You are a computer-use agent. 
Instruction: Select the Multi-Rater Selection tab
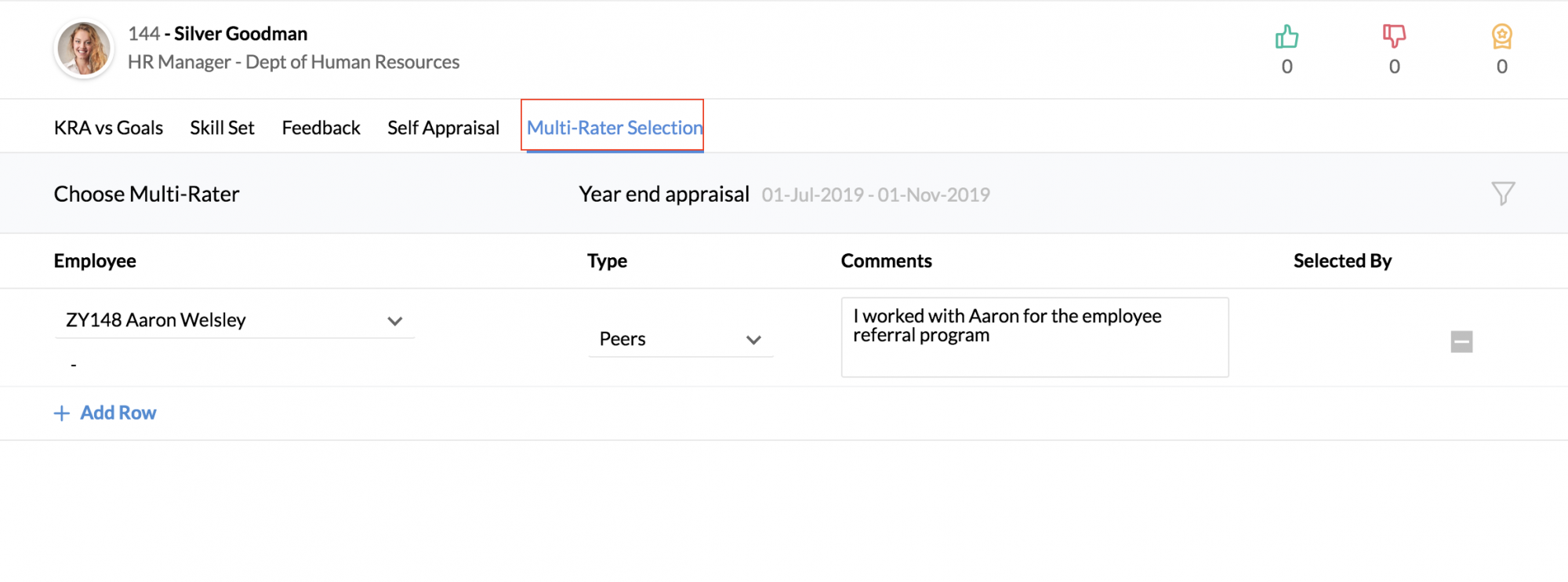615,127
